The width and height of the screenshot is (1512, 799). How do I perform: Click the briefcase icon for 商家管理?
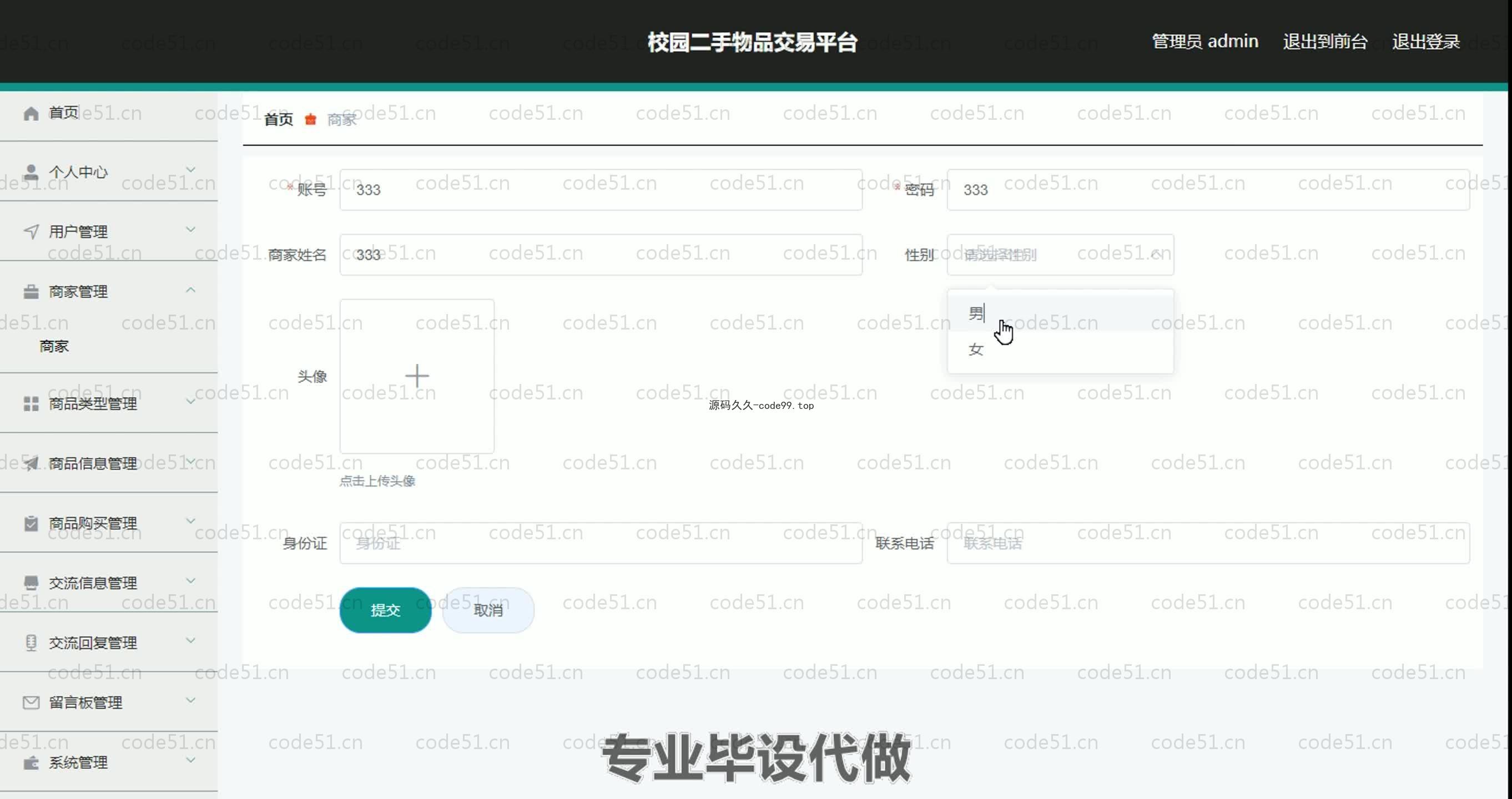point(31,291)
